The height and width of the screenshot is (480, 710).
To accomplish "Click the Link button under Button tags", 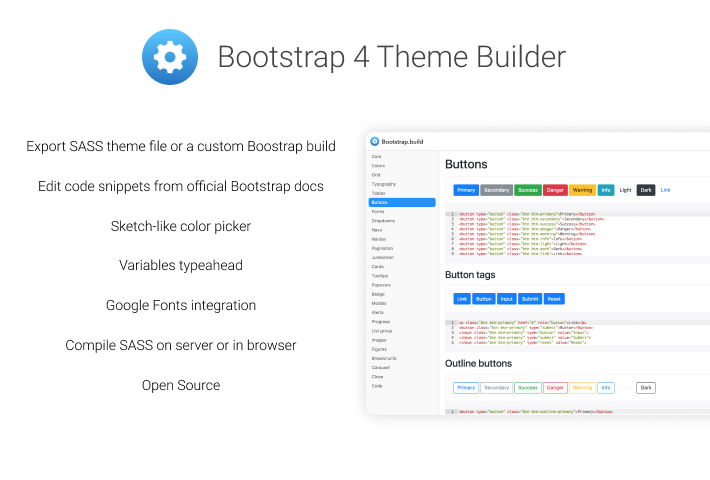I will (462, 299).
